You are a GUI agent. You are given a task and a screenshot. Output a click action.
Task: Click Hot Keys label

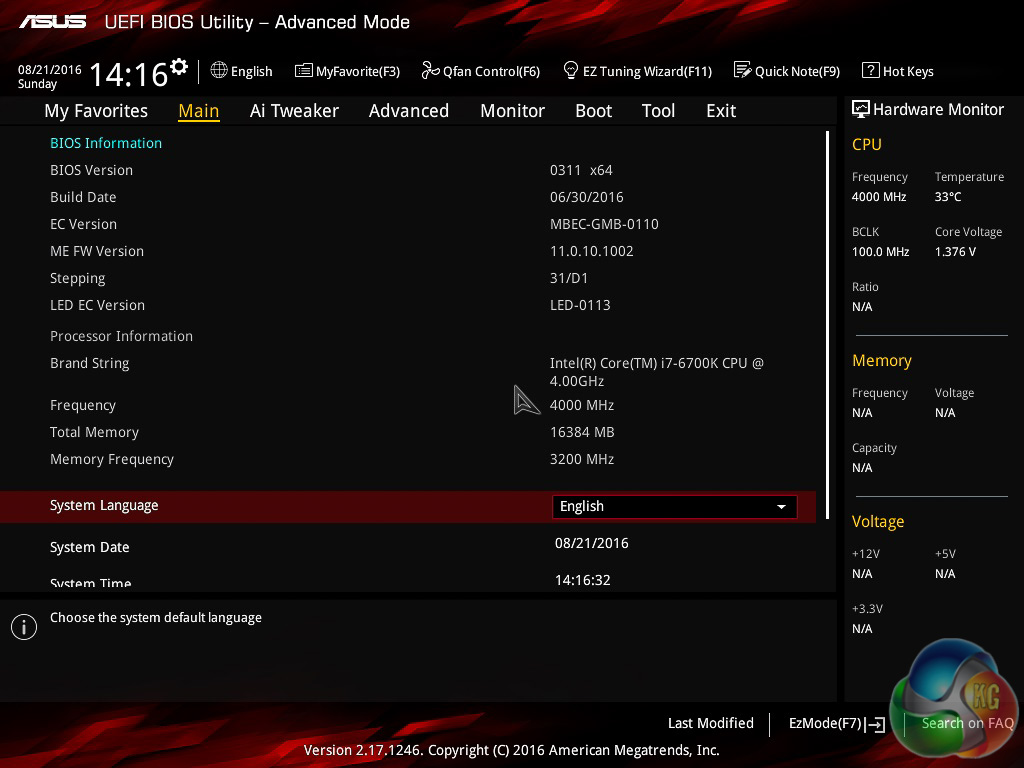click(908, 71)
